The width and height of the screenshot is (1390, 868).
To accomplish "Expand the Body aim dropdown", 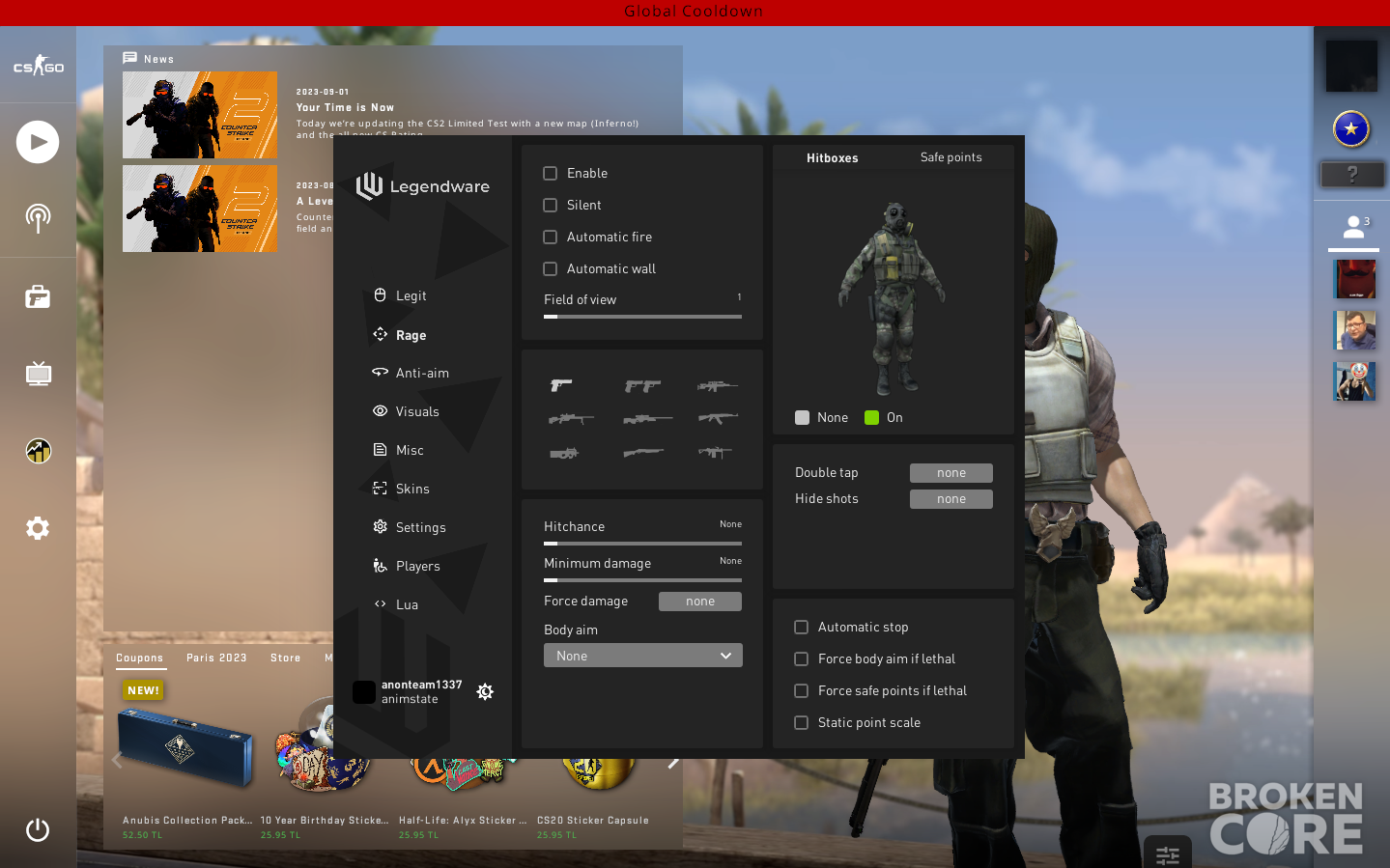I will [643, 656].
